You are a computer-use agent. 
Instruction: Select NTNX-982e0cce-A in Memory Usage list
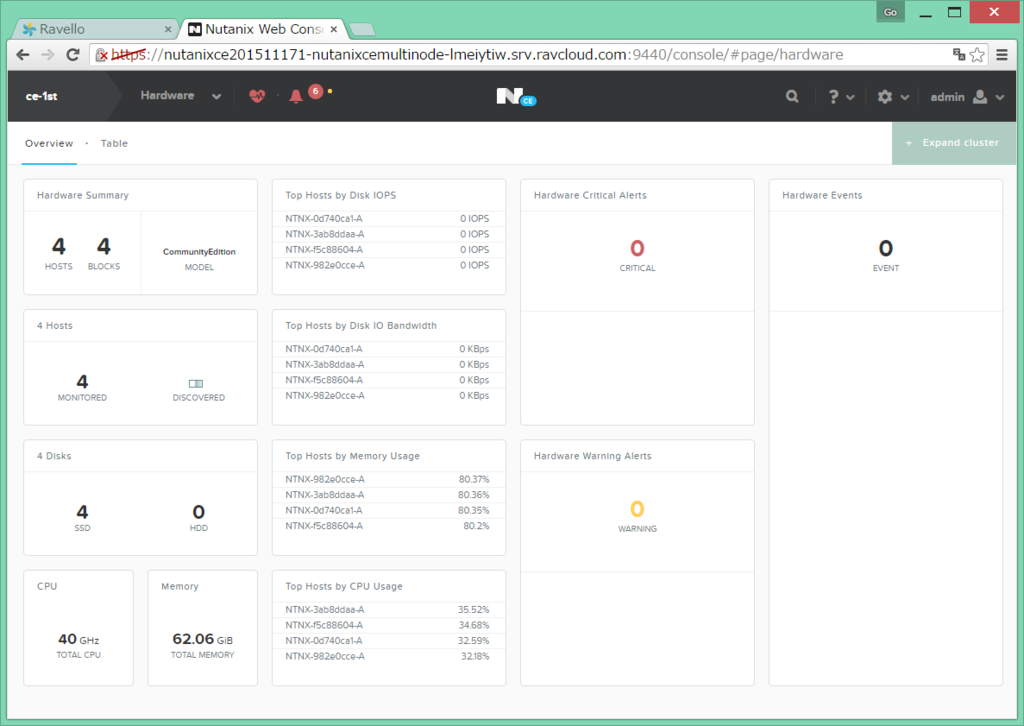(x=325, y=479)
